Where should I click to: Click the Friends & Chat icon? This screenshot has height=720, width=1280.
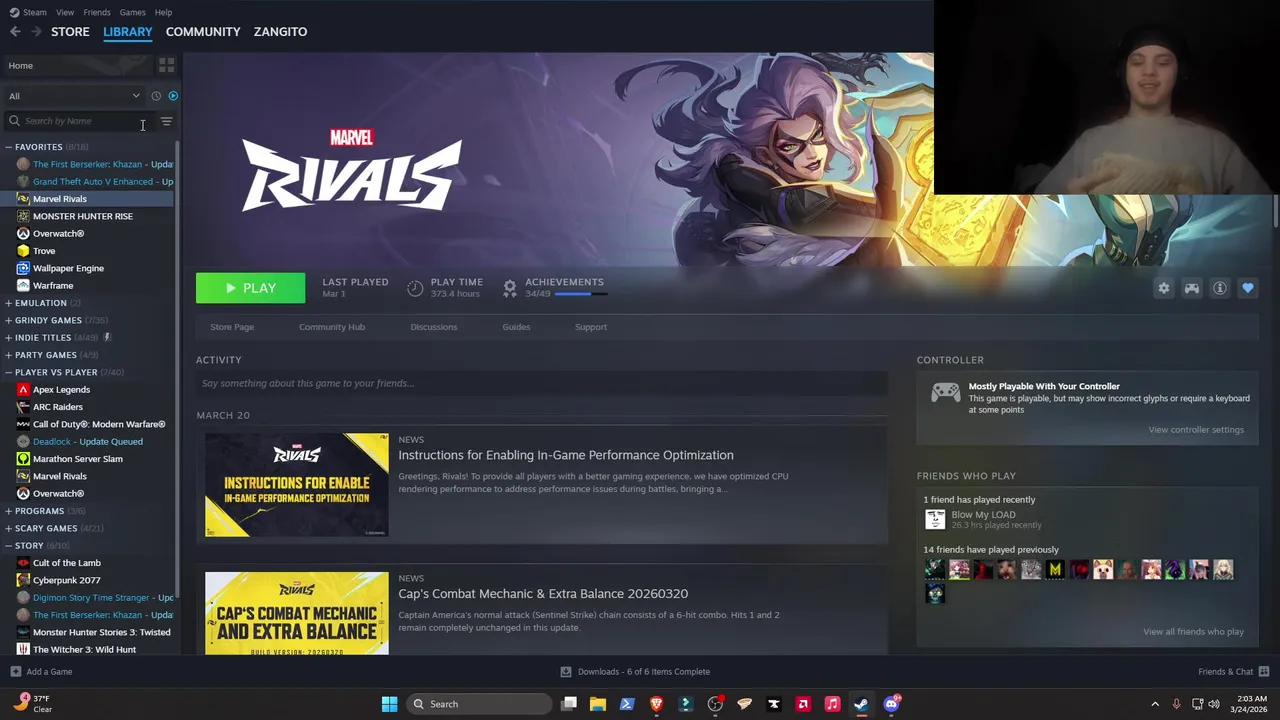[1264, 672]
